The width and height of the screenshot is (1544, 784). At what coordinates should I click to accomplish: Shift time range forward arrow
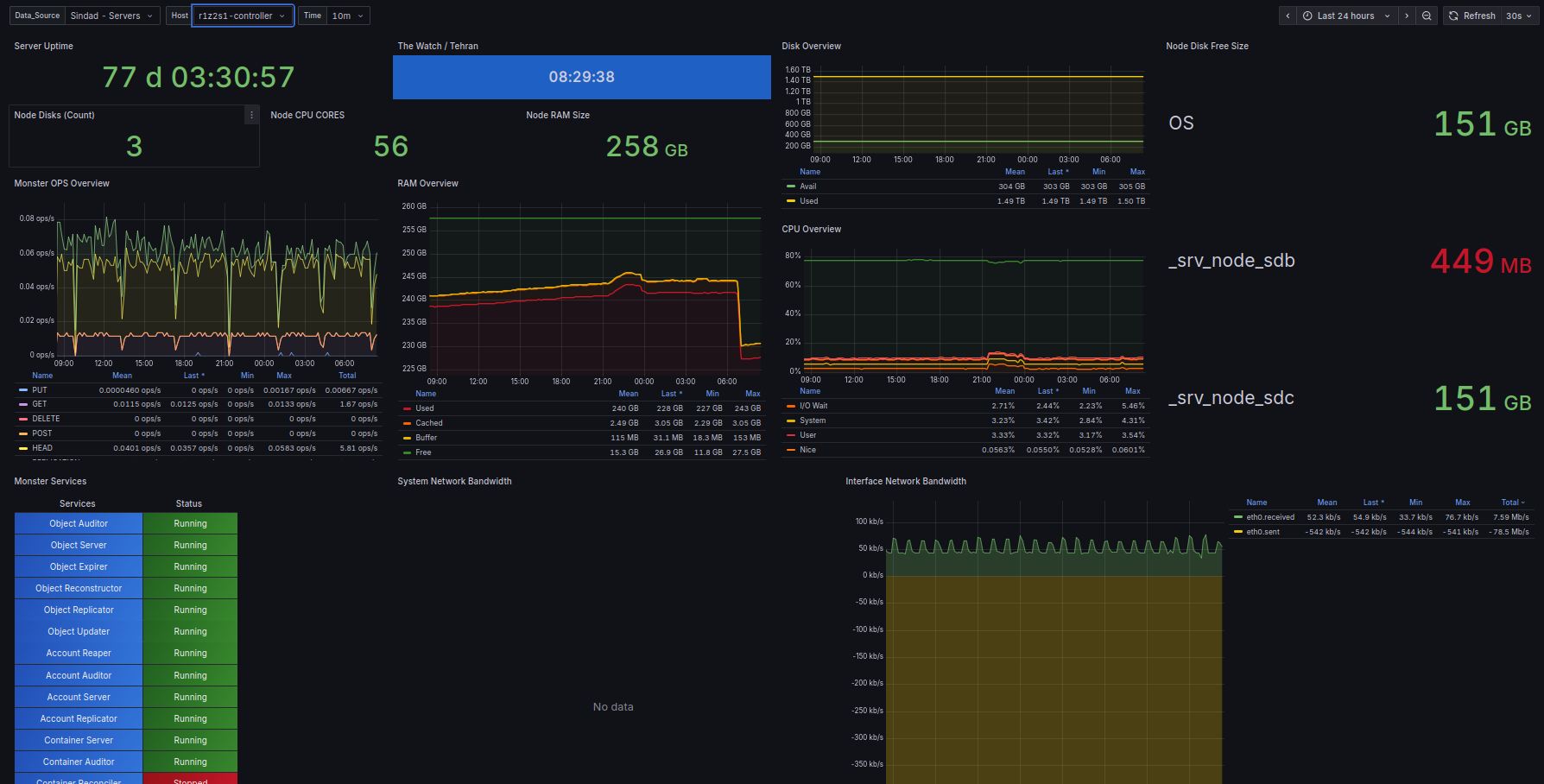[1407, 16]
